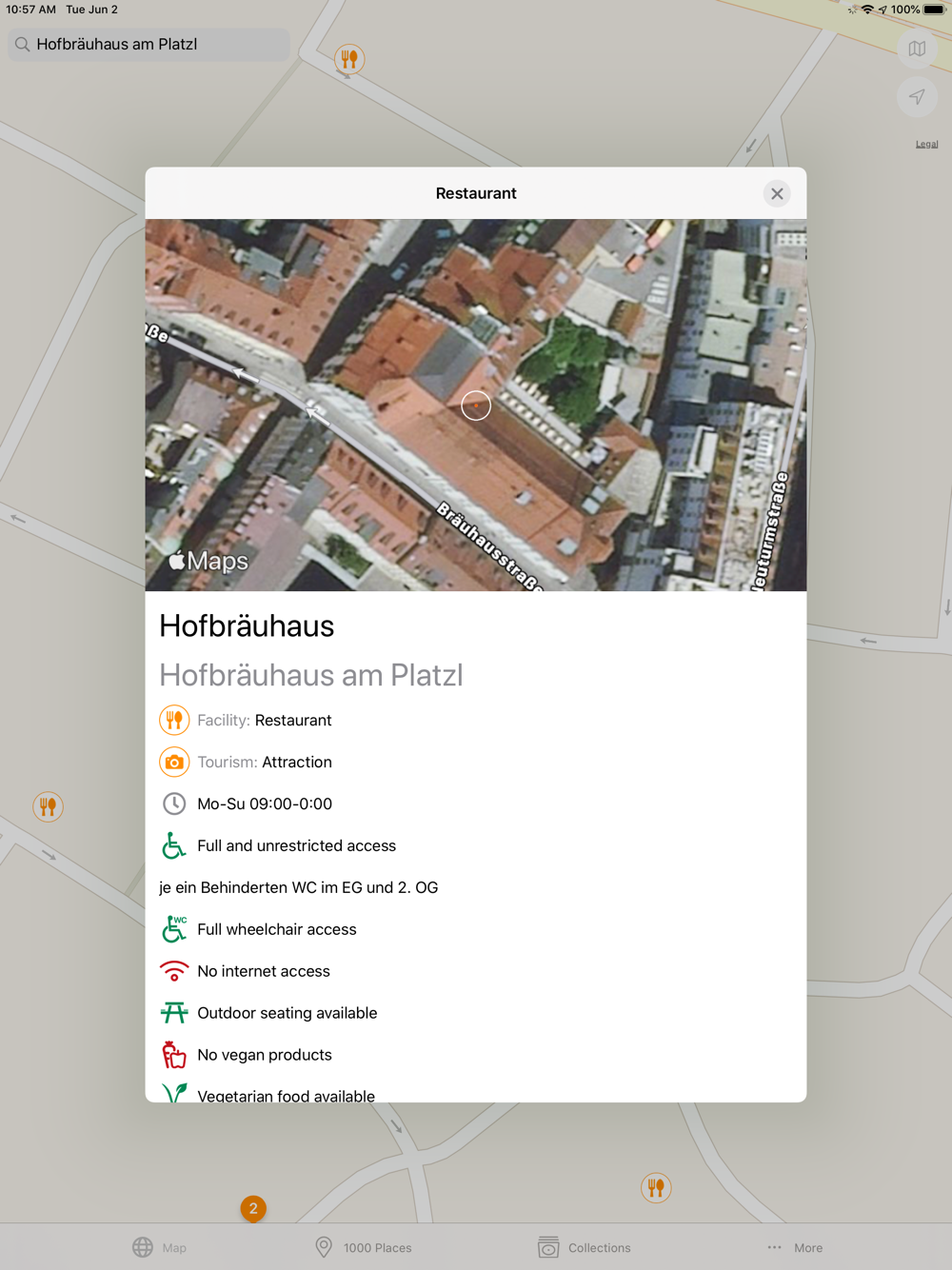Click the search field showing Hofbräuhaus am Platzl
The width and height of the screenshot is (952, 1270).
click(149, 44)
